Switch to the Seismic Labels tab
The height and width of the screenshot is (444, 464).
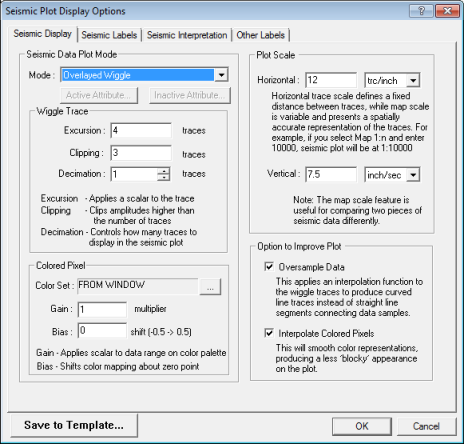(109, 35)
